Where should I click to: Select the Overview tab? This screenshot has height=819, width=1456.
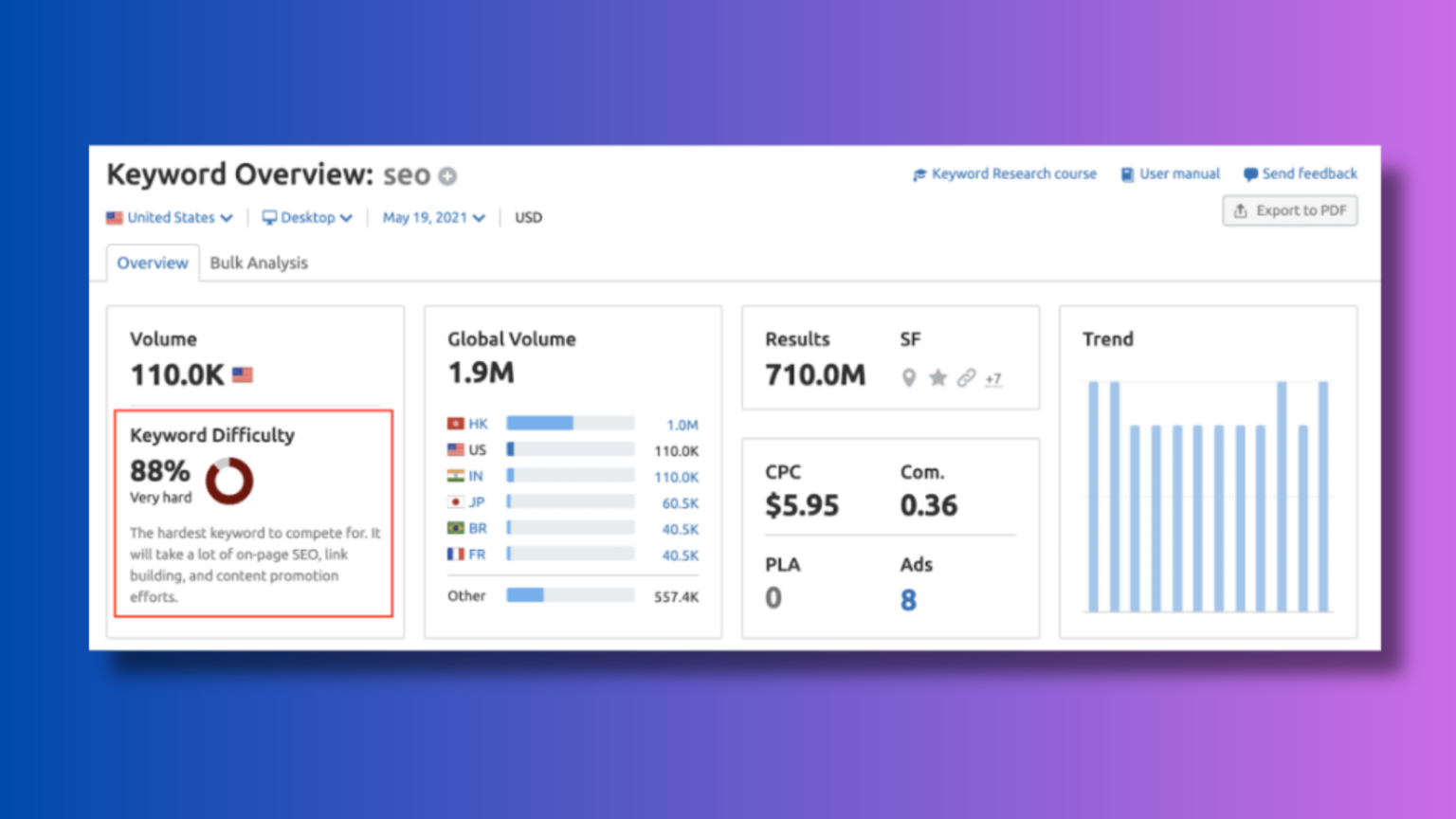pyautogui.click(x=153, y=264)
